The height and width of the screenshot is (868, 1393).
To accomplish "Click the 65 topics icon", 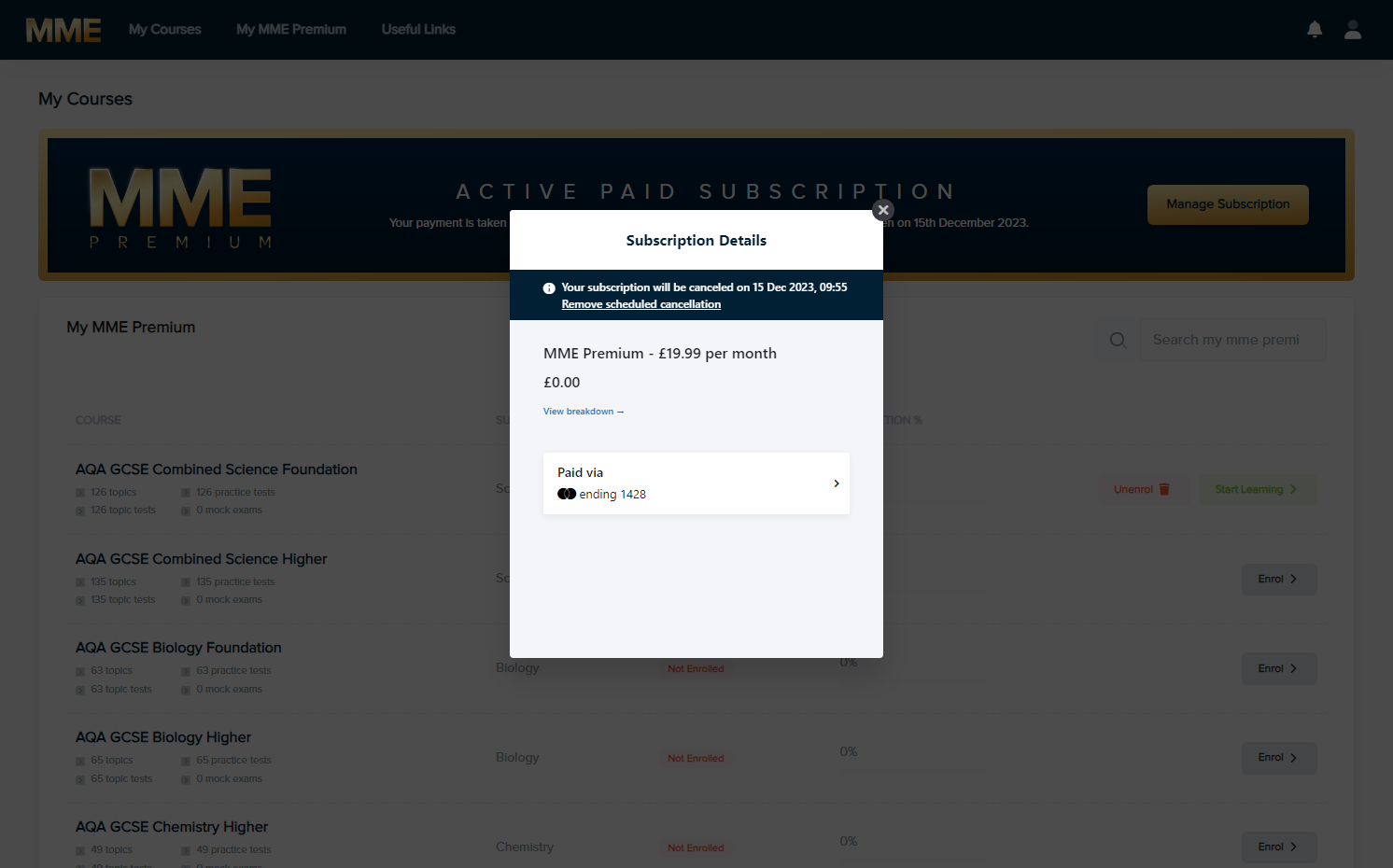I will coord(80,761).
